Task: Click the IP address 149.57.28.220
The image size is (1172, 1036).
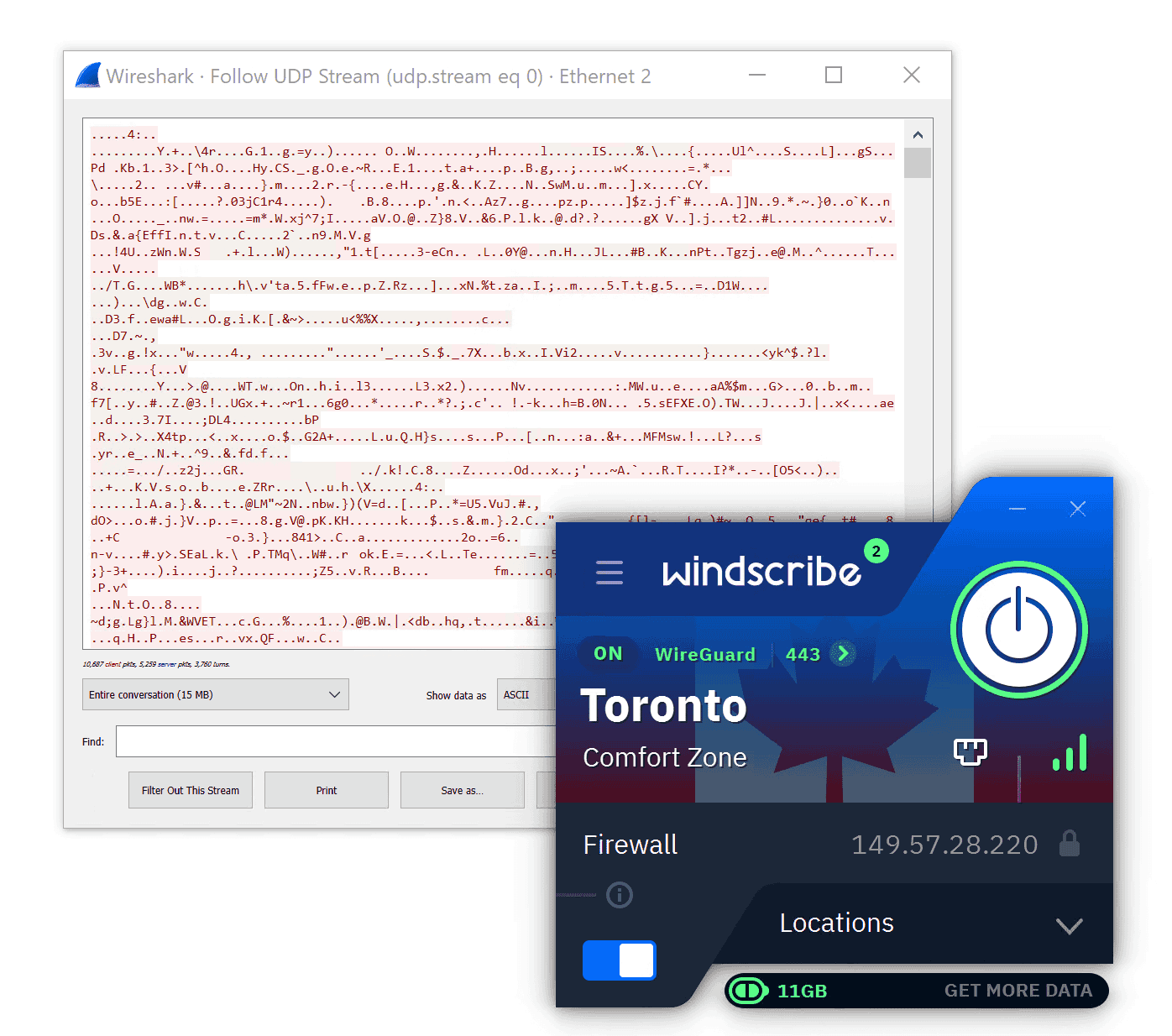Action: click(x=944, y=845)
